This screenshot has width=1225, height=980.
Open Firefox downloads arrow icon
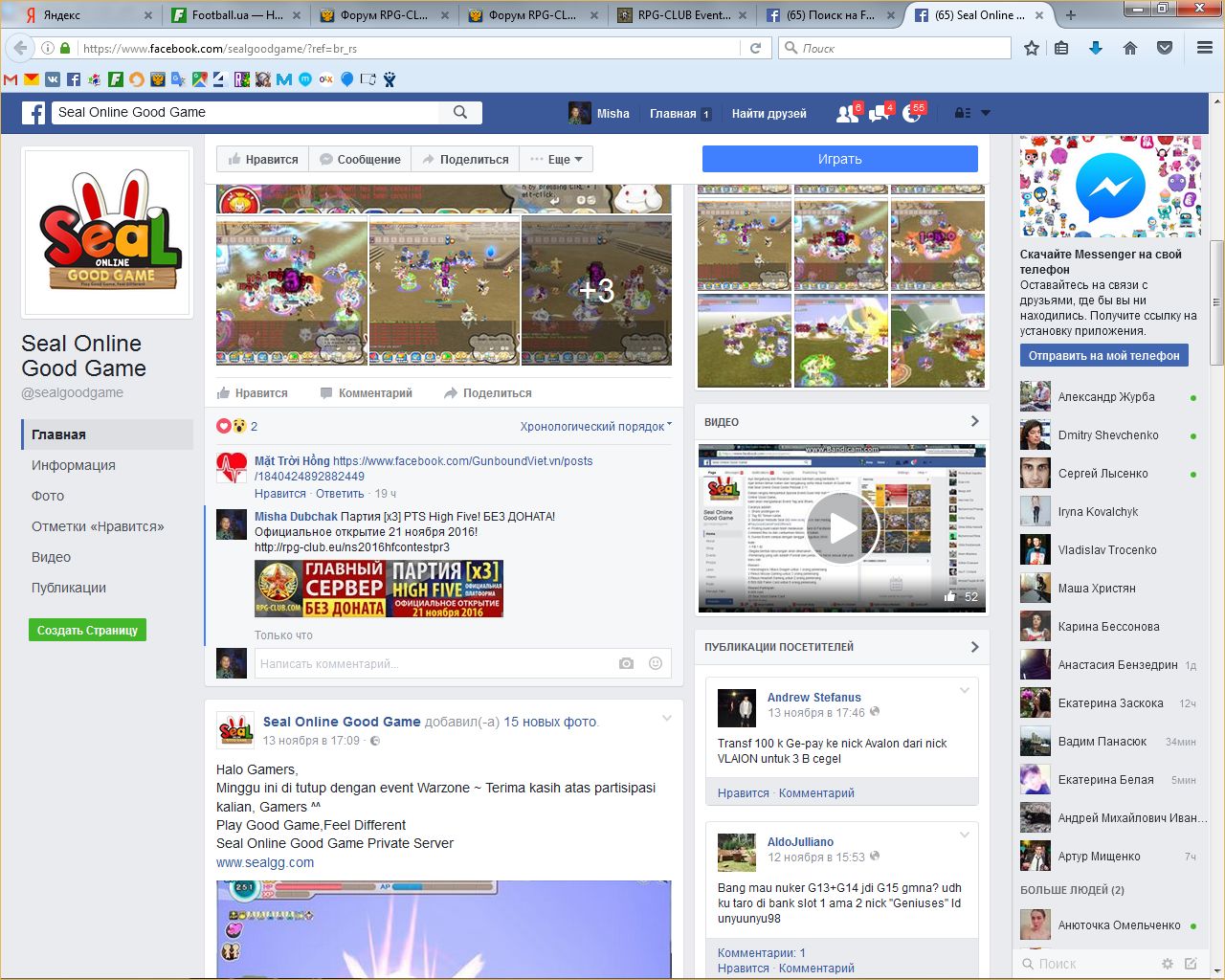[x=1096, y=48]
